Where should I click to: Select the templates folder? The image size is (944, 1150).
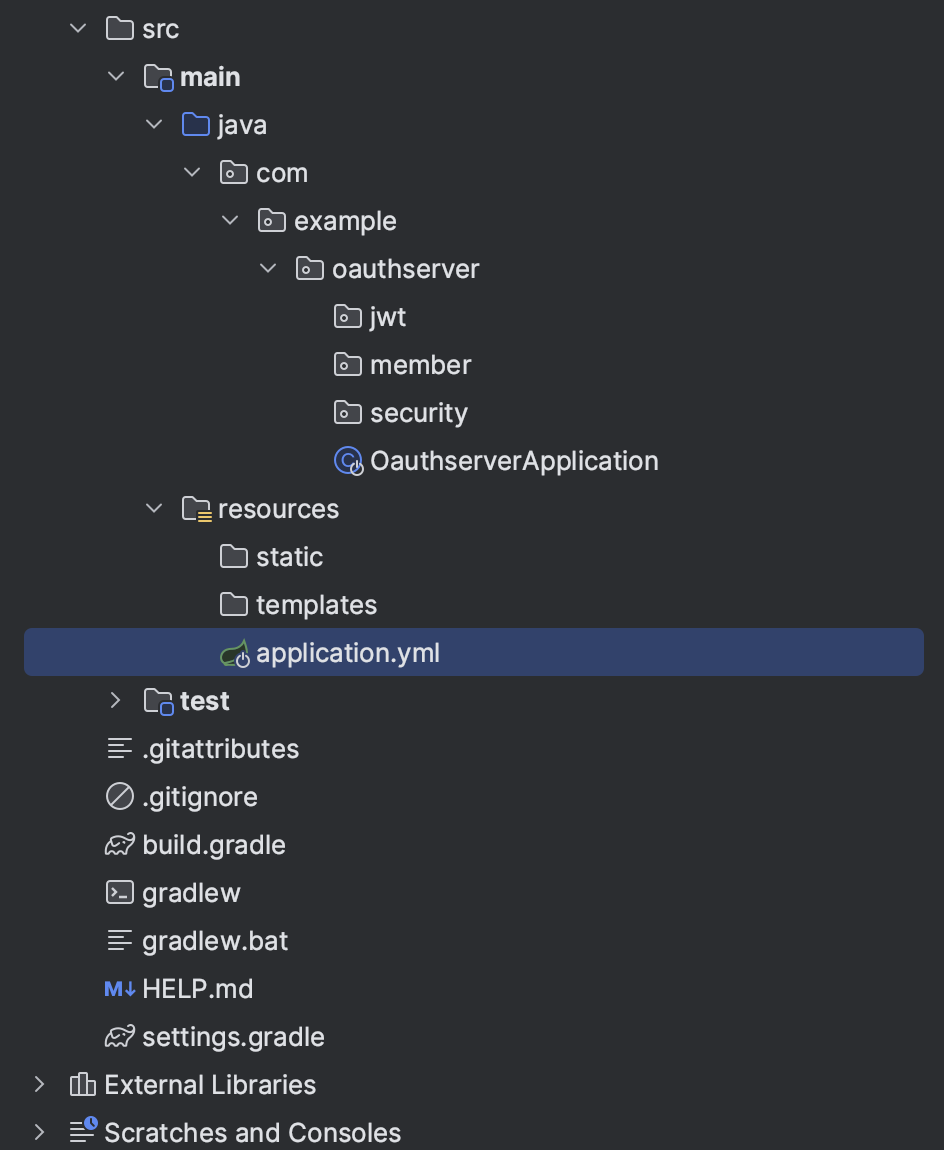click(x=315, y=604)
